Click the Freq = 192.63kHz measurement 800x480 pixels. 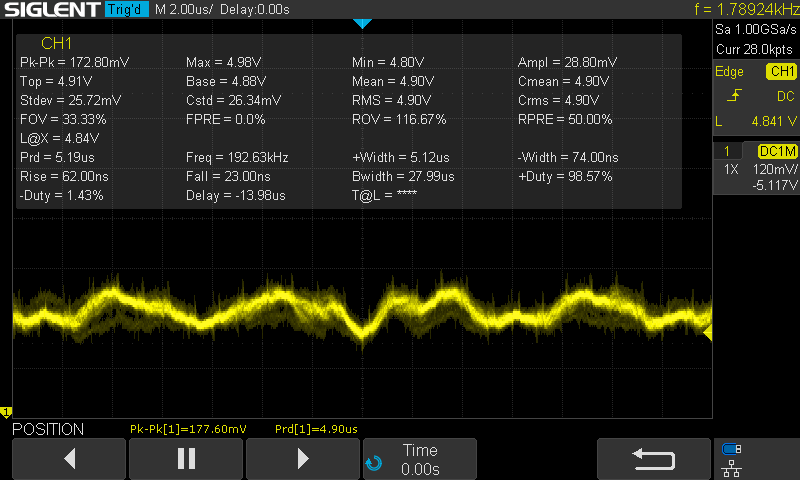(237, 157)
